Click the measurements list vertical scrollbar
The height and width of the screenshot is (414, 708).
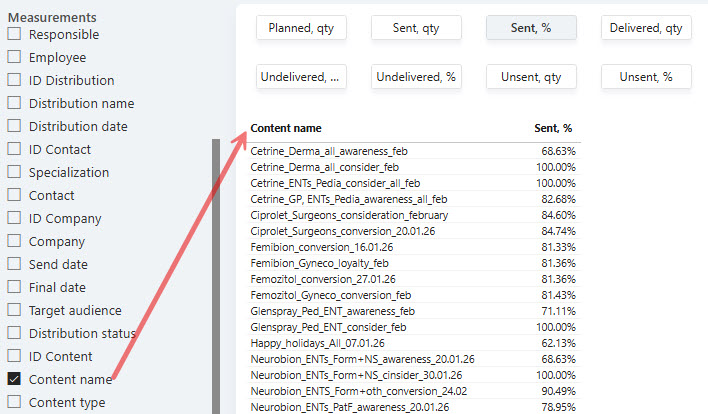(216, 275)
